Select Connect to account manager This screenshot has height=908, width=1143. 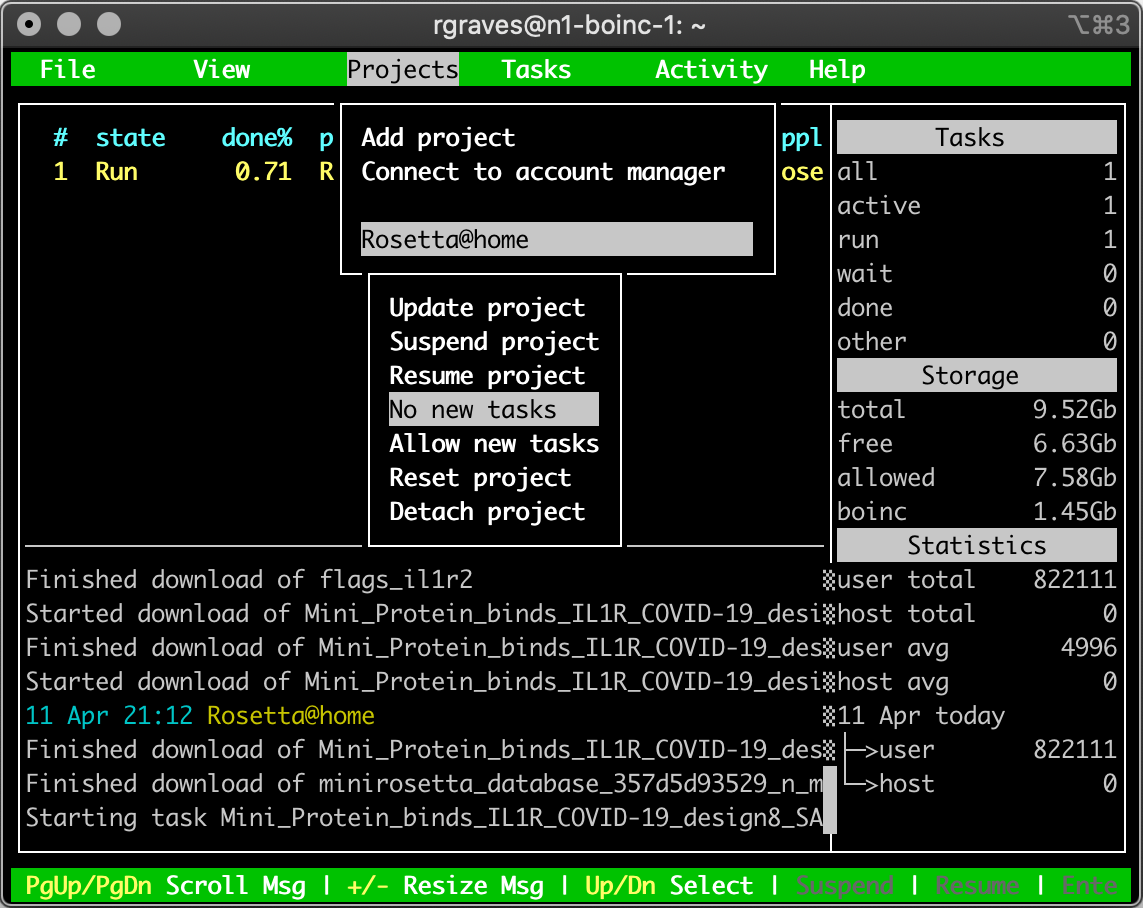point(542,172)
